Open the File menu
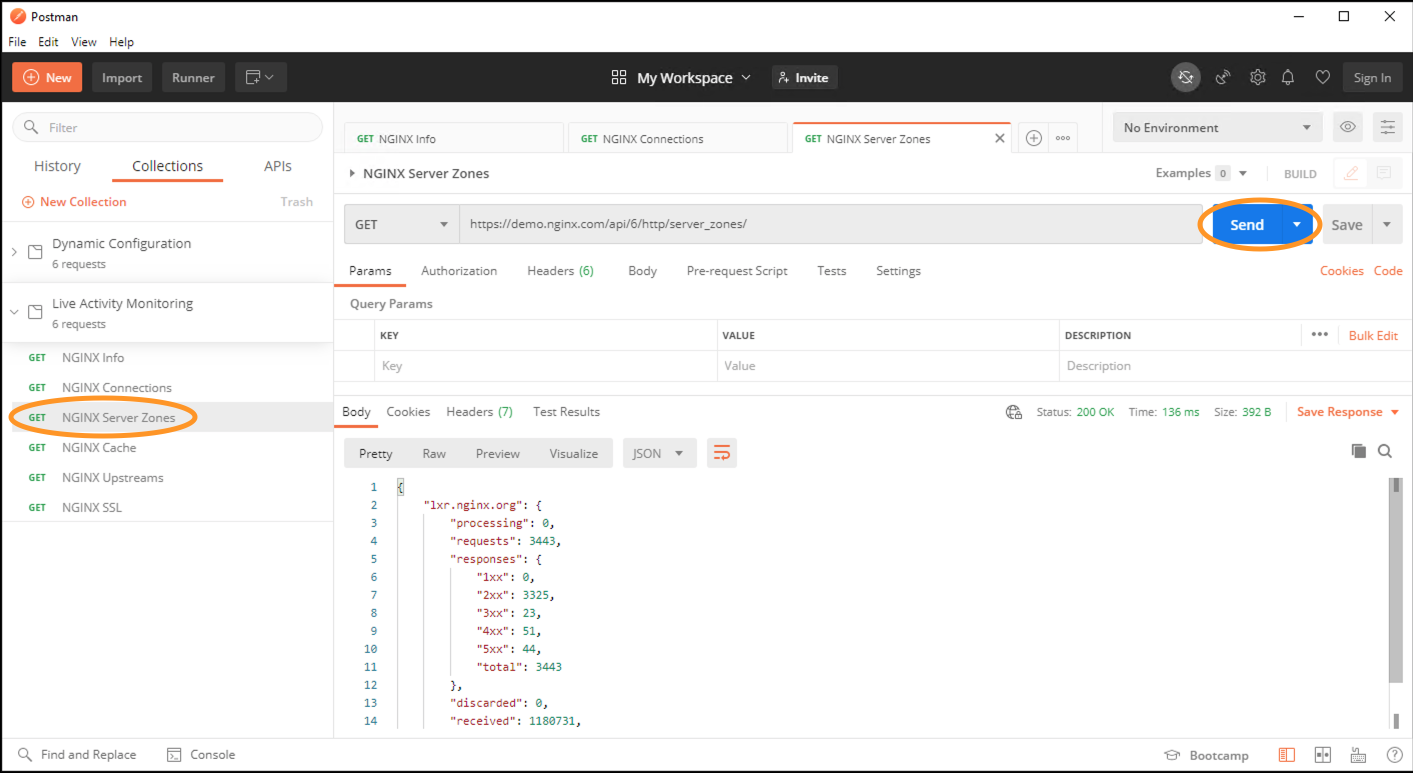1413x773 pixels. (17, 42)
